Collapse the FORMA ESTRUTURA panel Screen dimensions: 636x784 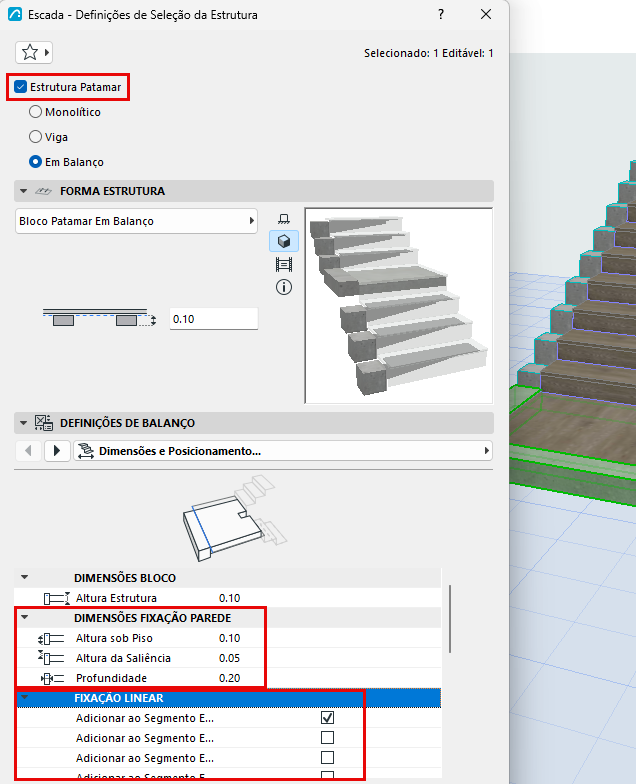coord(23,191)
